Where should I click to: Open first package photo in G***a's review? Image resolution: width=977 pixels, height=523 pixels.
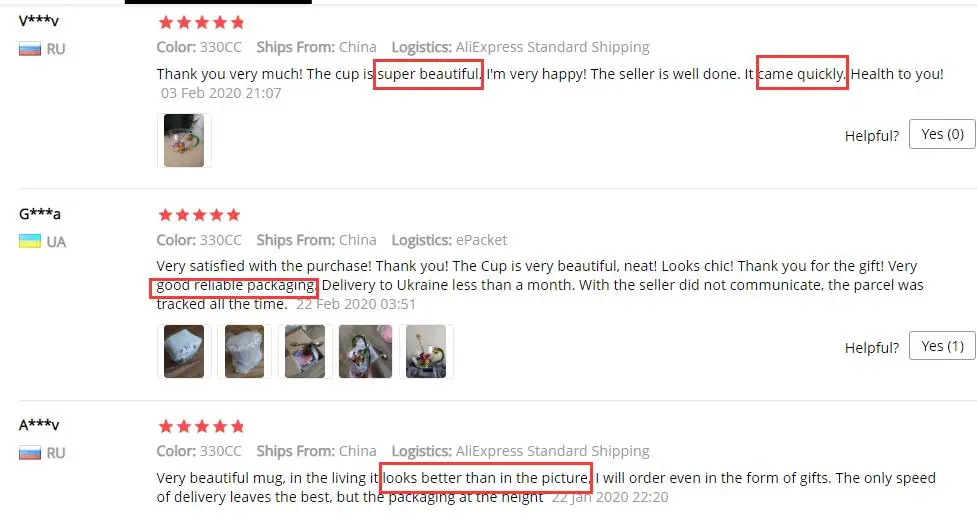[184, 351]
